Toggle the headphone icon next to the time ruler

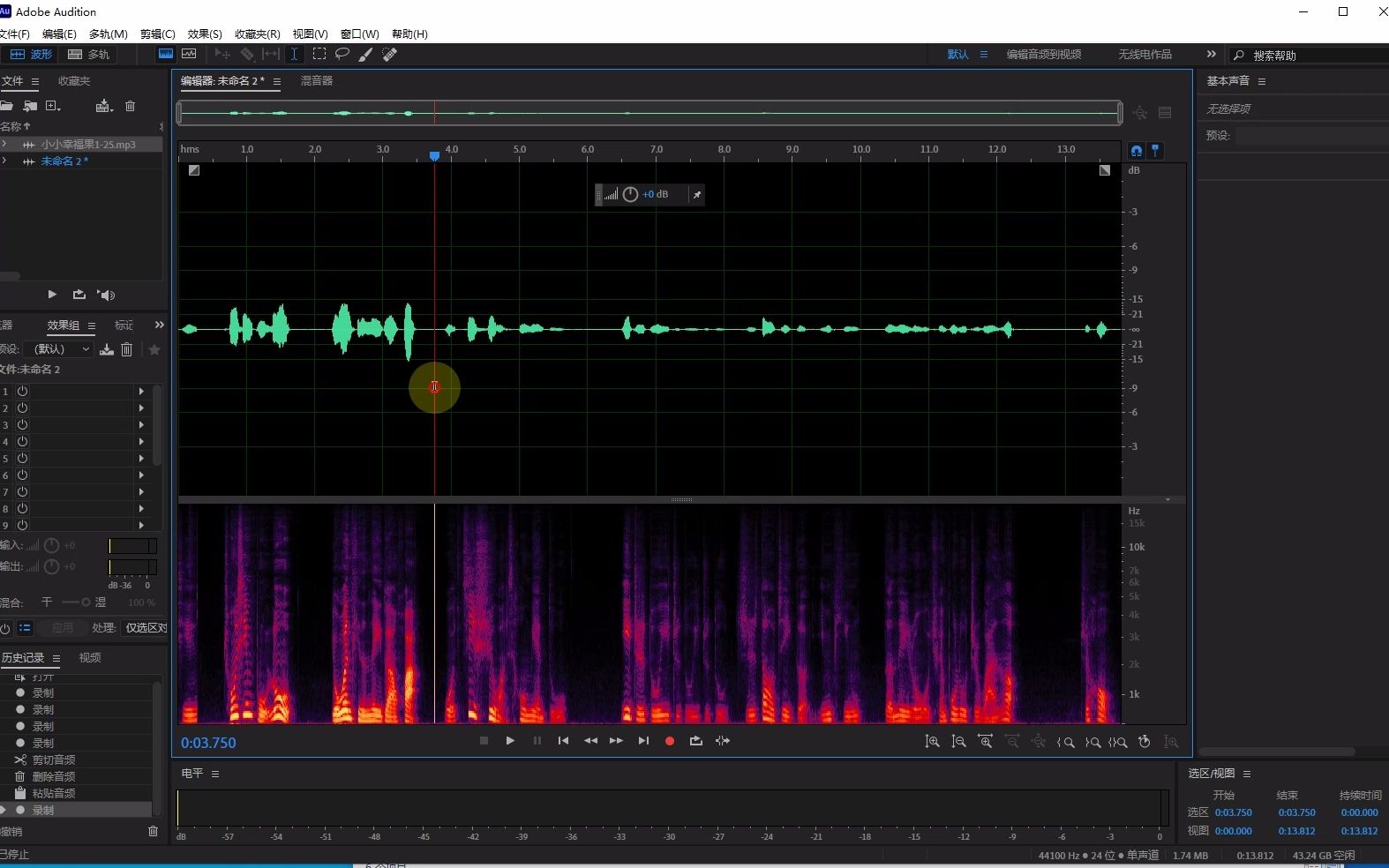click(x=1137, y=151)
